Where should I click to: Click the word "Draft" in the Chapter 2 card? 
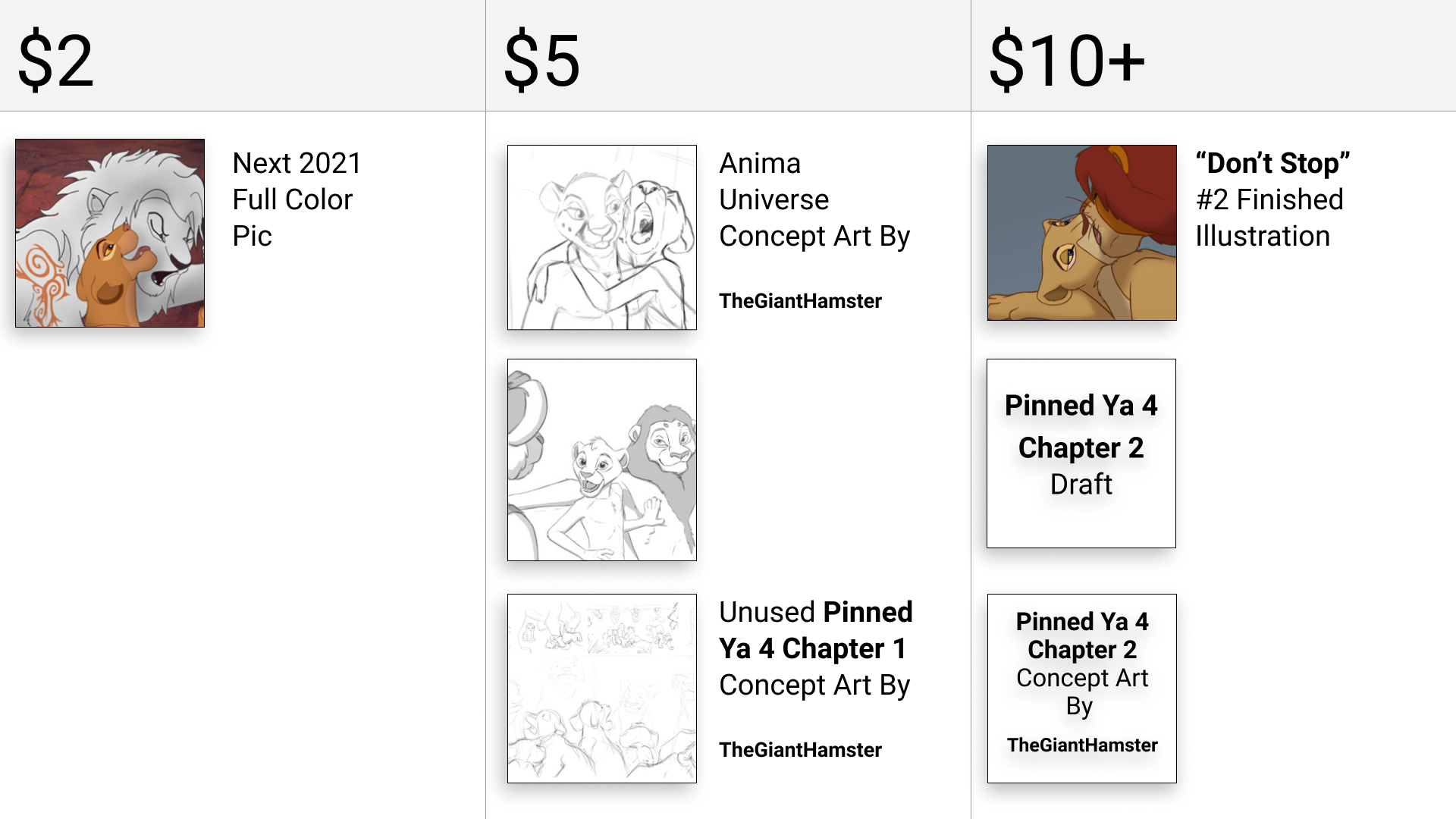click(x=1081, y=485)
